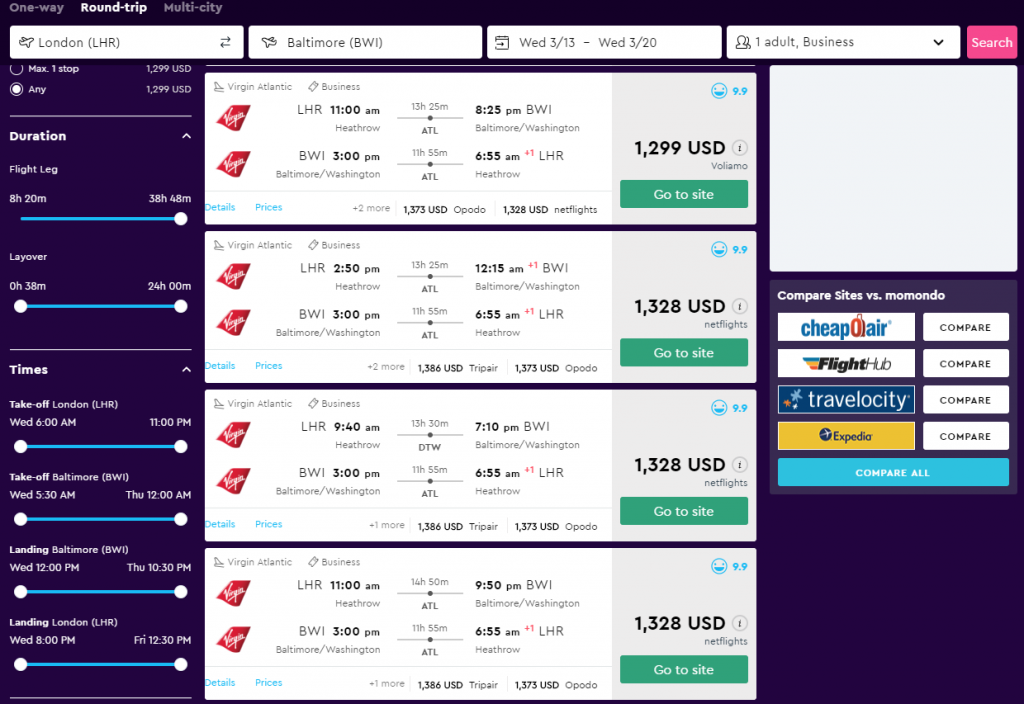1024x704 pixels.
Task: Switch to the One-way trip tab
Action: [37, 8]
